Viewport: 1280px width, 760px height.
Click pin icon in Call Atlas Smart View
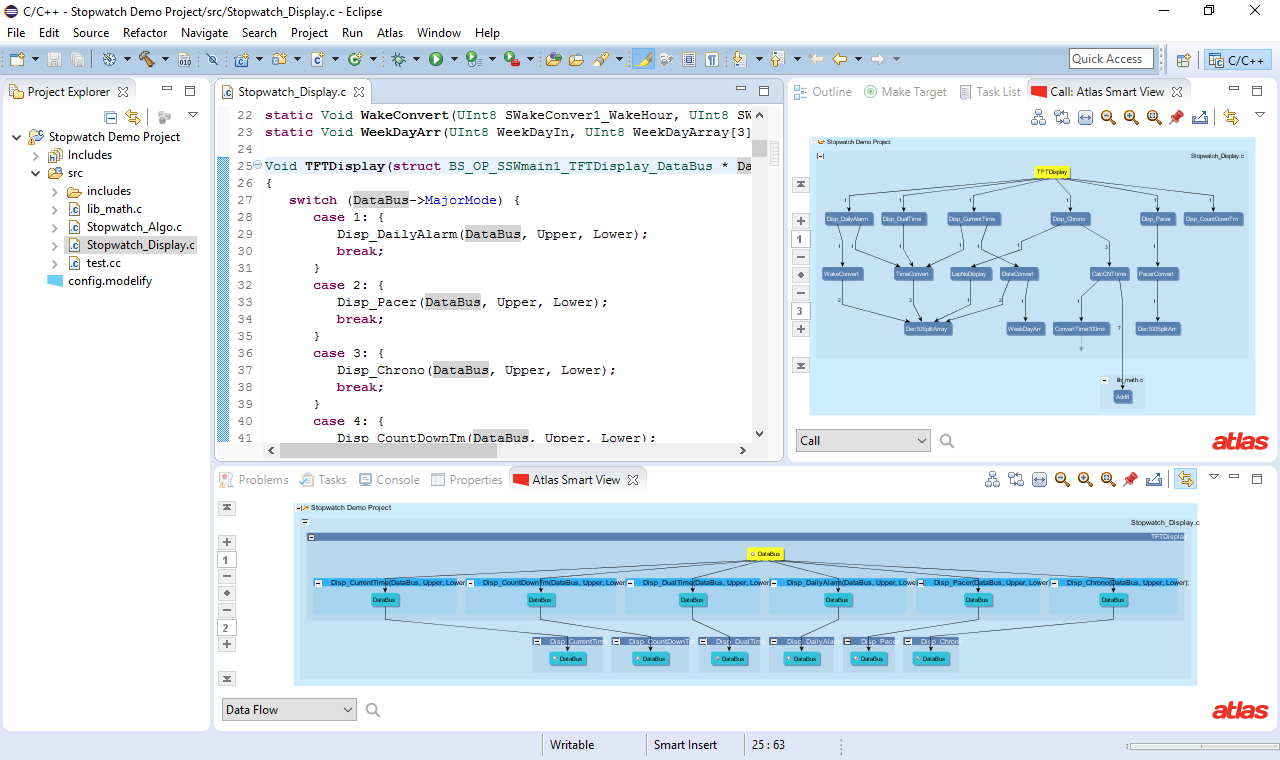coord(1177,117)
